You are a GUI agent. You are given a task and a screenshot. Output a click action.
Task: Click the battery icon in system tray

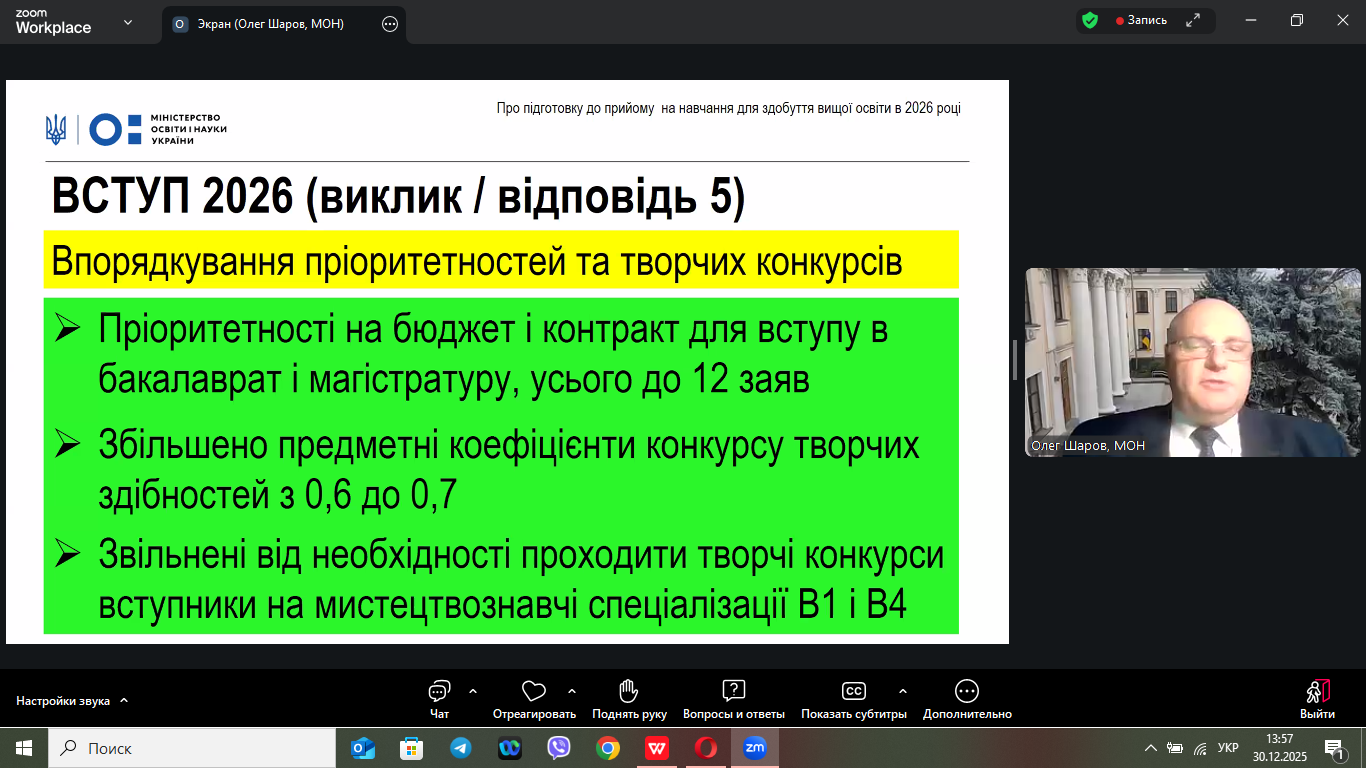[x=1175, y=748]
